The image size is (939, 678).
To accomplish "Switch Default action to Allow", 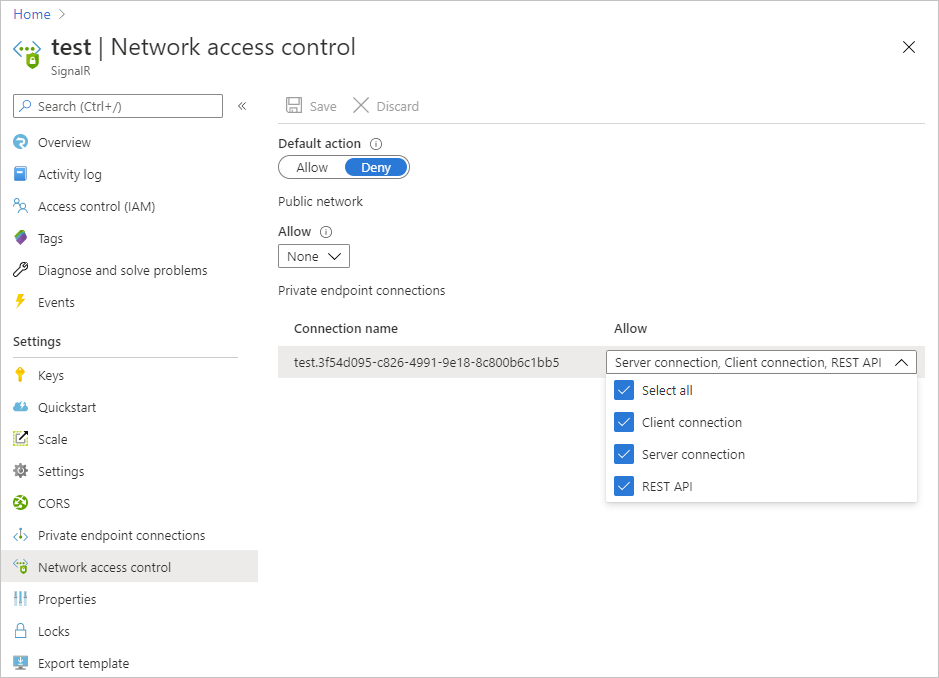I will (312, 167).
